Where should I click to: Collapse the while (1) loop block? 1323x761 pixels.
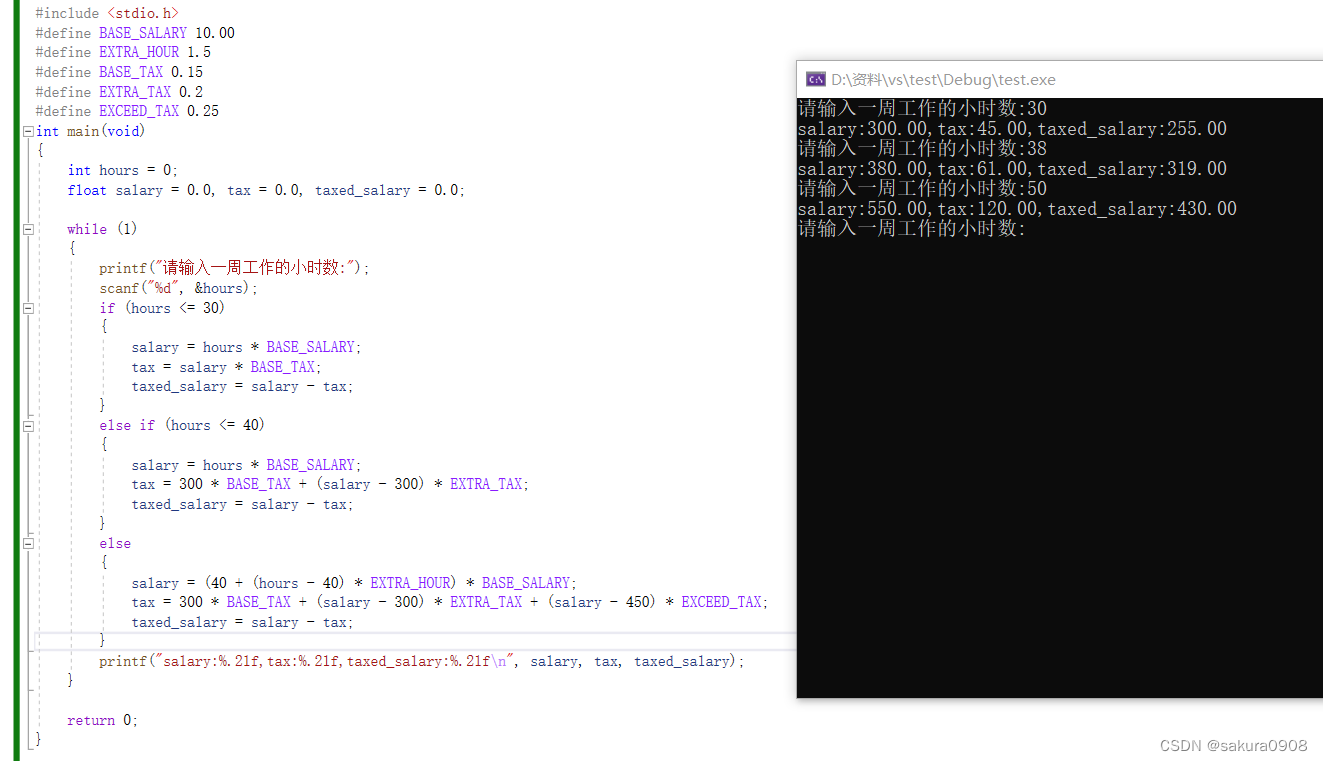tap(28, 228)
